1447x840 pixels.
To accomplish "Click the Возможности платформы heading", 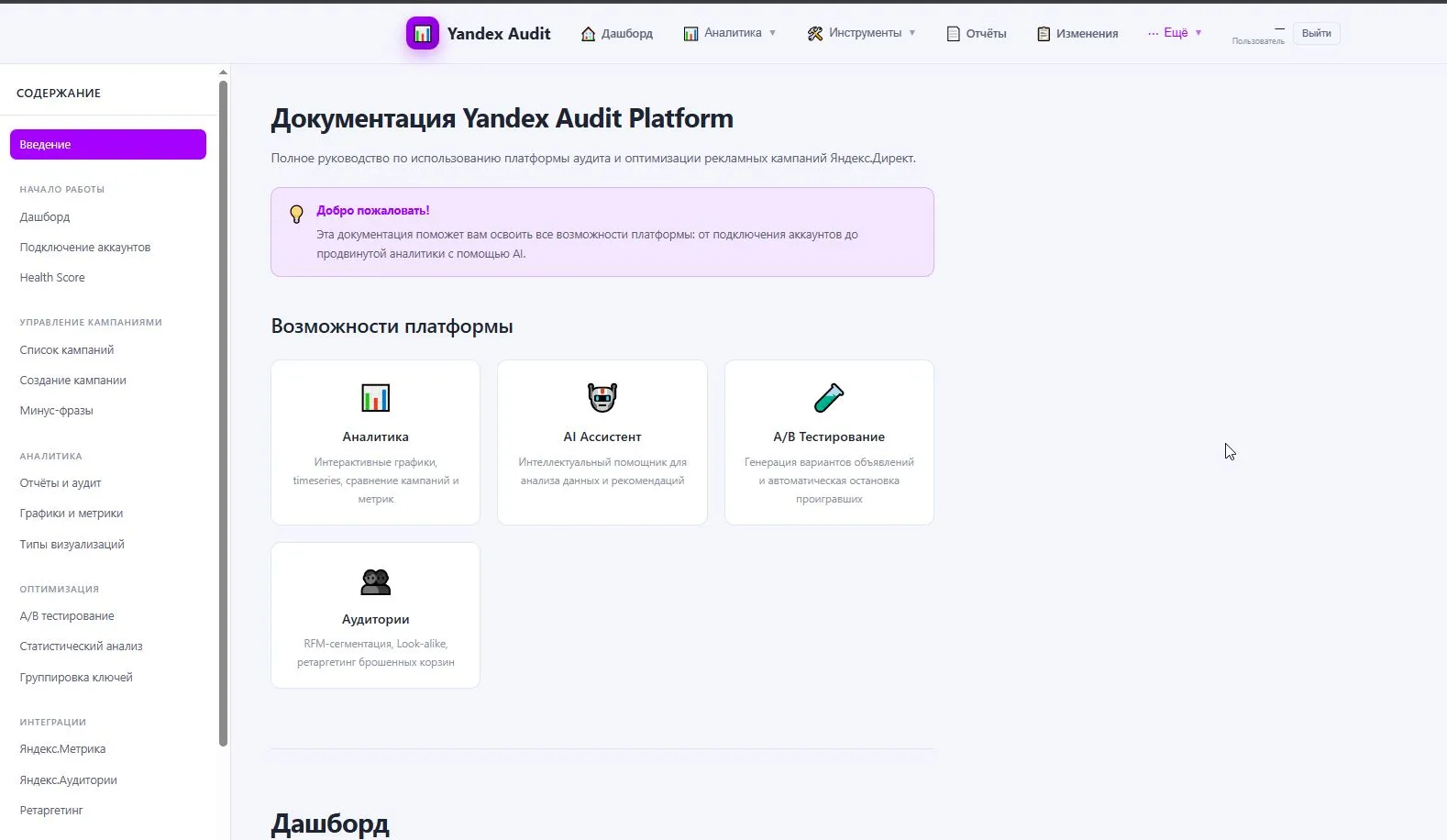I will 392,326.
